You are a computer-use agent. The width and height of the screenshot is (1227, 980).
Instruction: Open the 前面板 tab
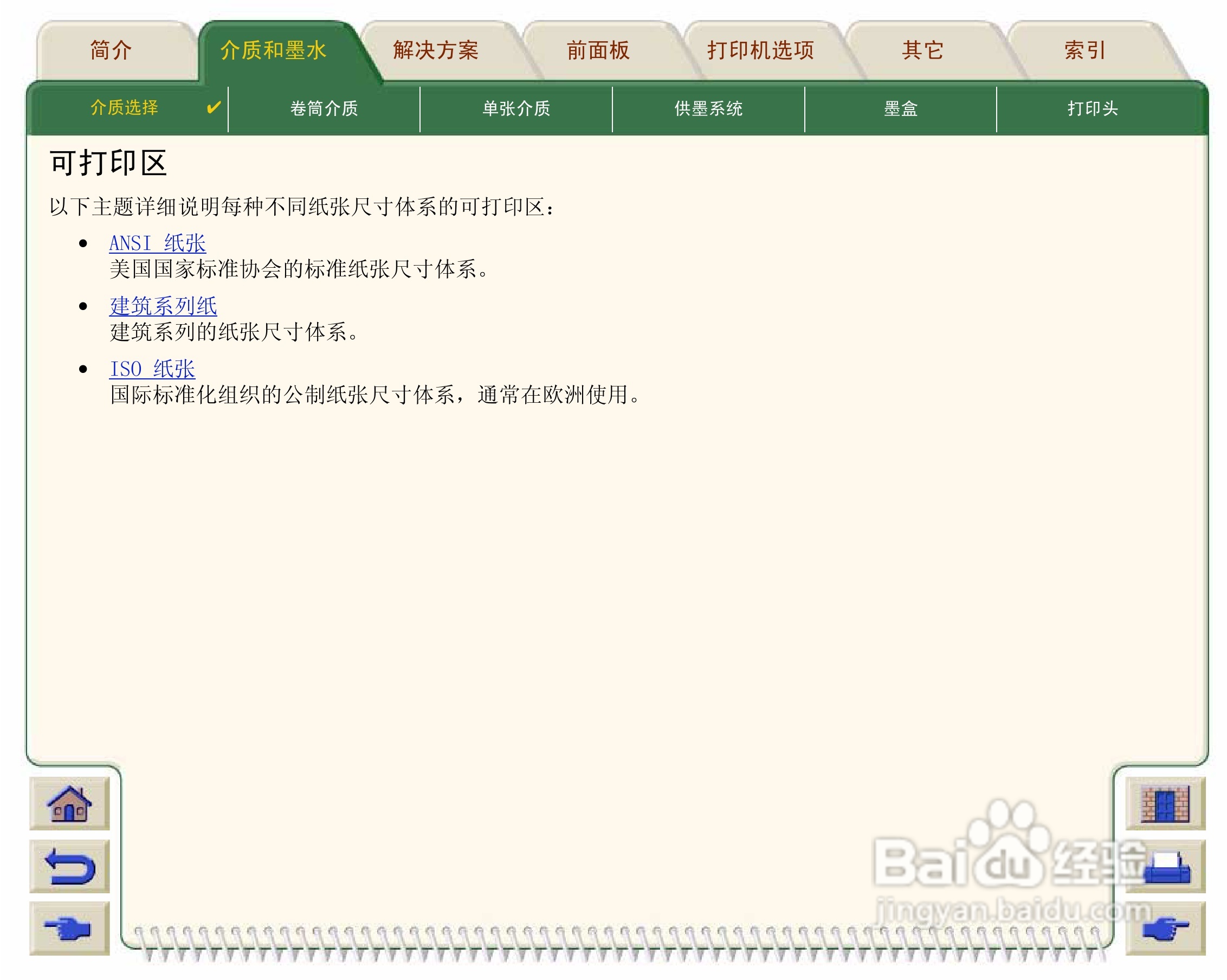598,50
